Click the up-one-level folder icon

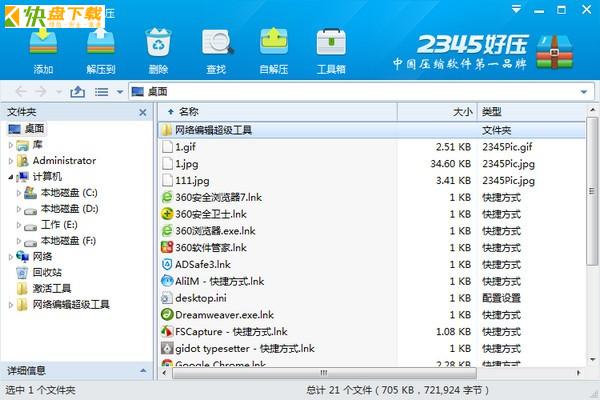[78, 92]
